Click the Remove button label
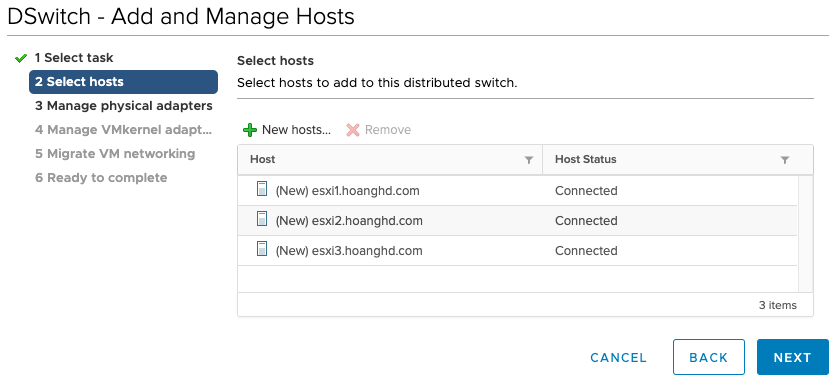The width and height of the screenshot is (835, 385). pos(388,130)
